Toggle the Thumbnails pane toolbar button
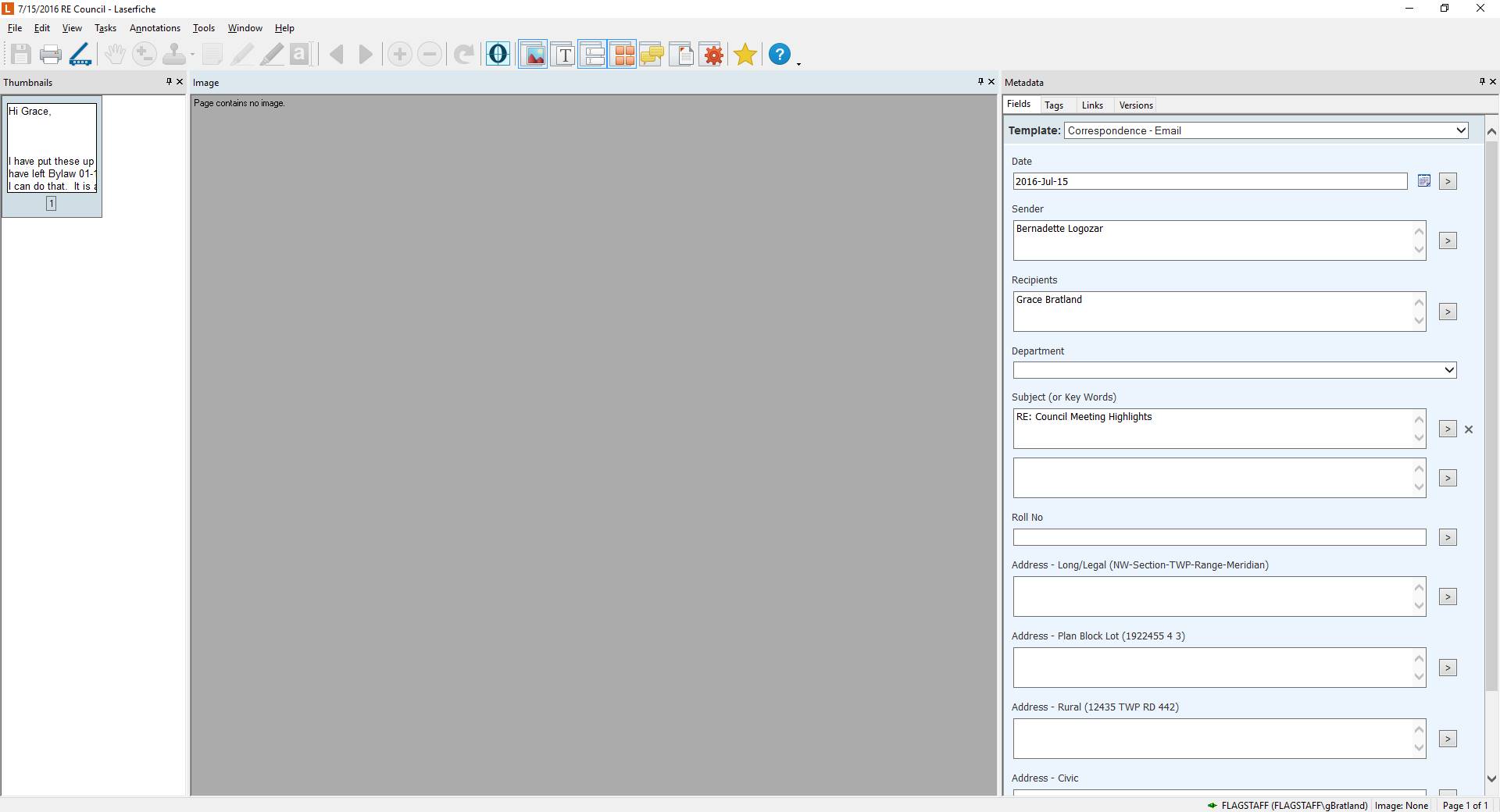 [623, 55]
